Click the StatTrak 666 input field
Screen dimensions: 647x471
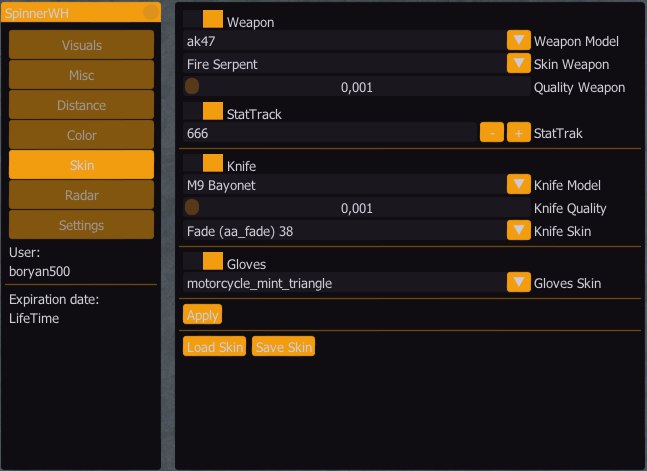point(330,133)
